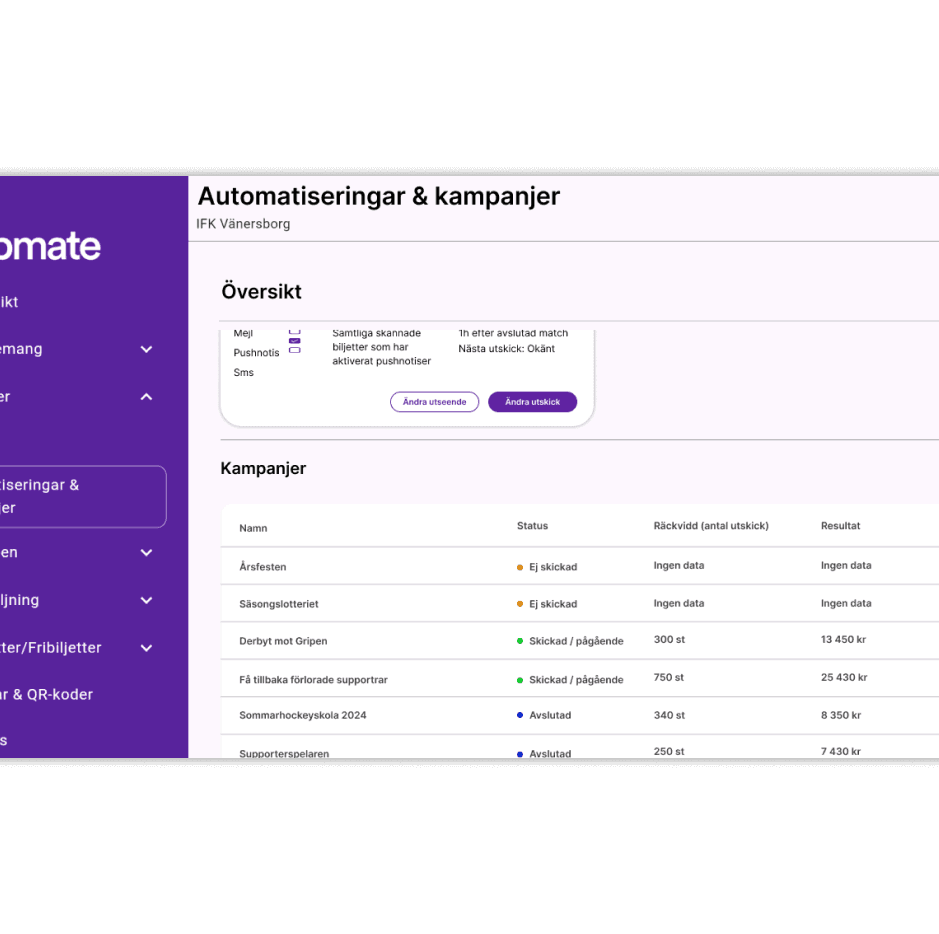This screenshot has height=934, width=939.
Task: Expand the 'ter/Fribiljetter' sidebar chevron
Action: pos(146,648)
